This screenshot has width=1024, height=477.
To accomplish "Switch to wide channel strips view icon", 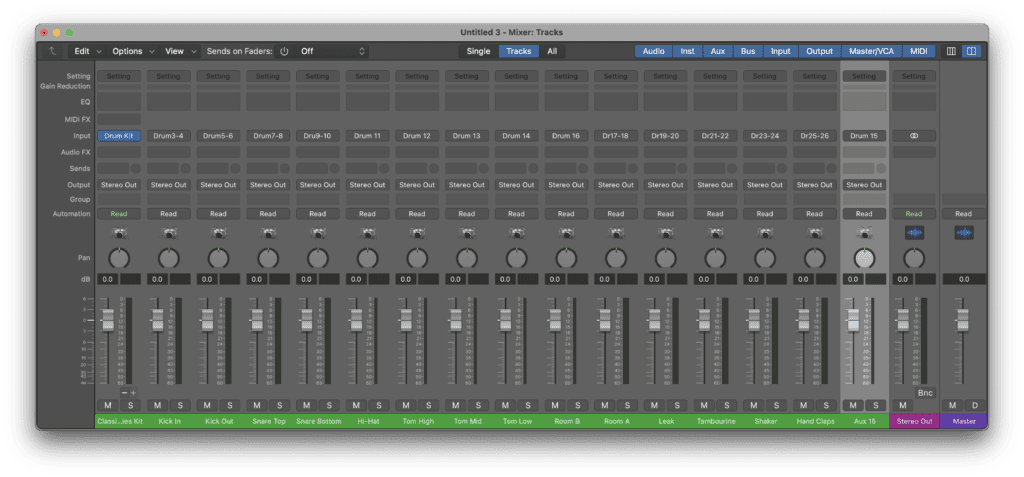I will click(x=971, y=51).
